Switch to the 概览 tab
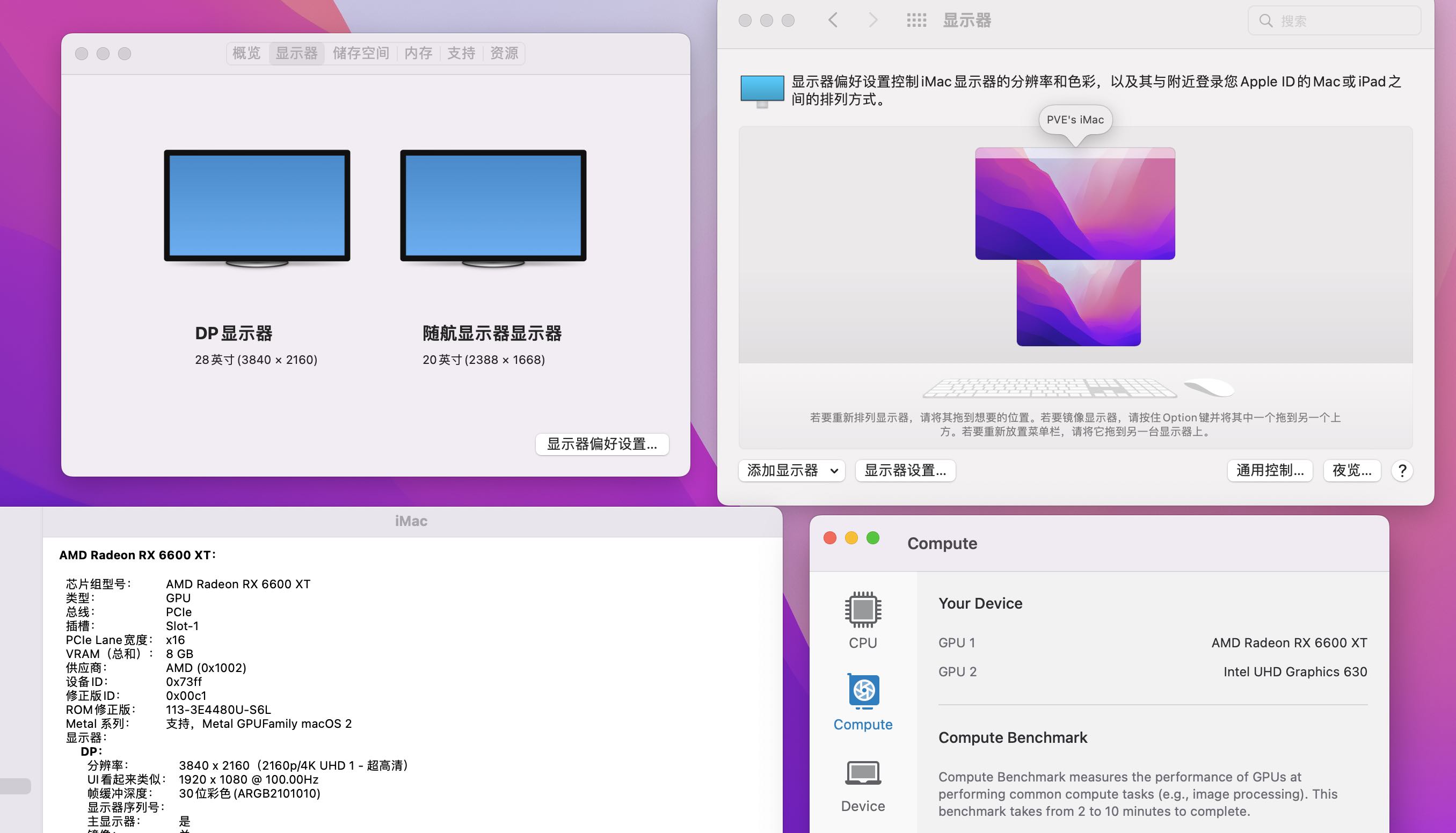The image size is (1456, 833). (246, 53)
